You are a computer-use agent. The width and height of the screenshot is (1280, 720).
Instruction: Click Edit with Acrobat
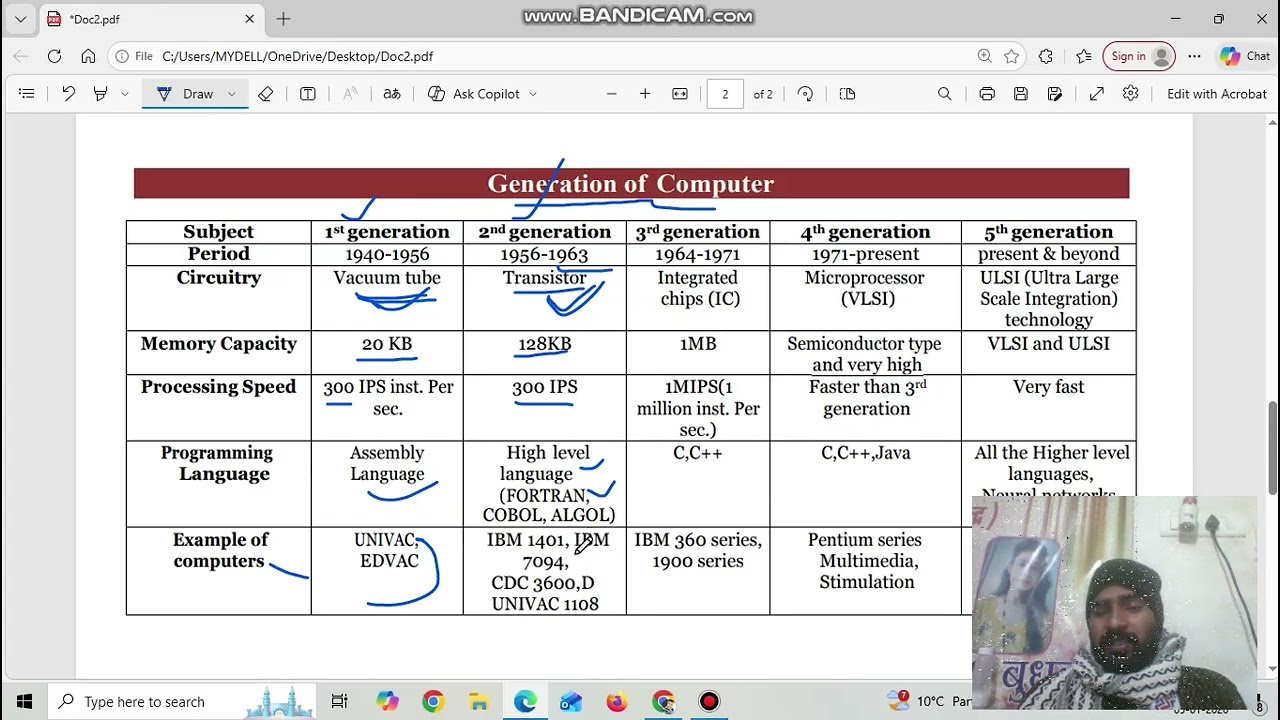(x=1217, y=93)
